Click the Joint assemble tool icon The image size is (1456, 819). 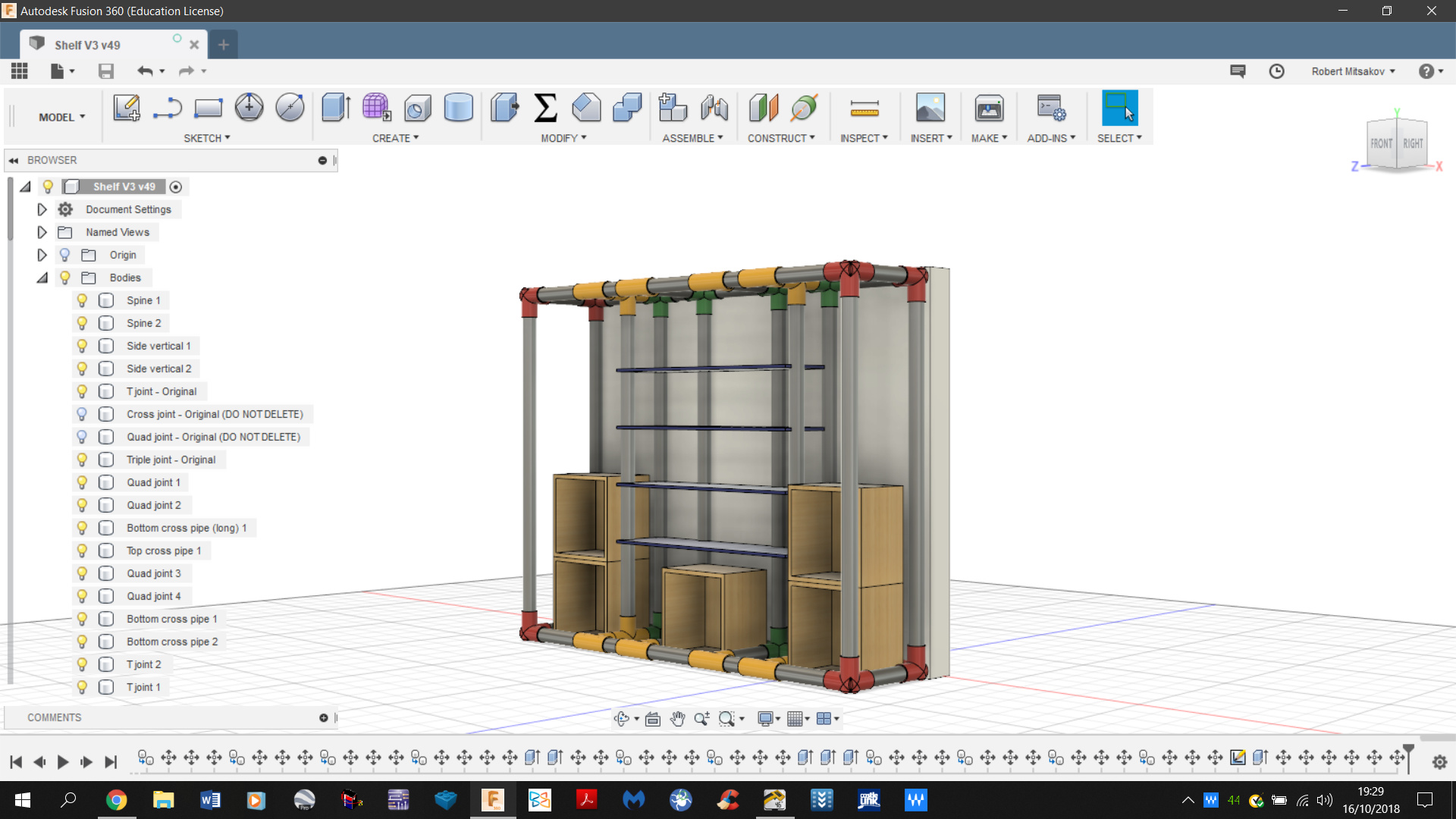point(714,108)
